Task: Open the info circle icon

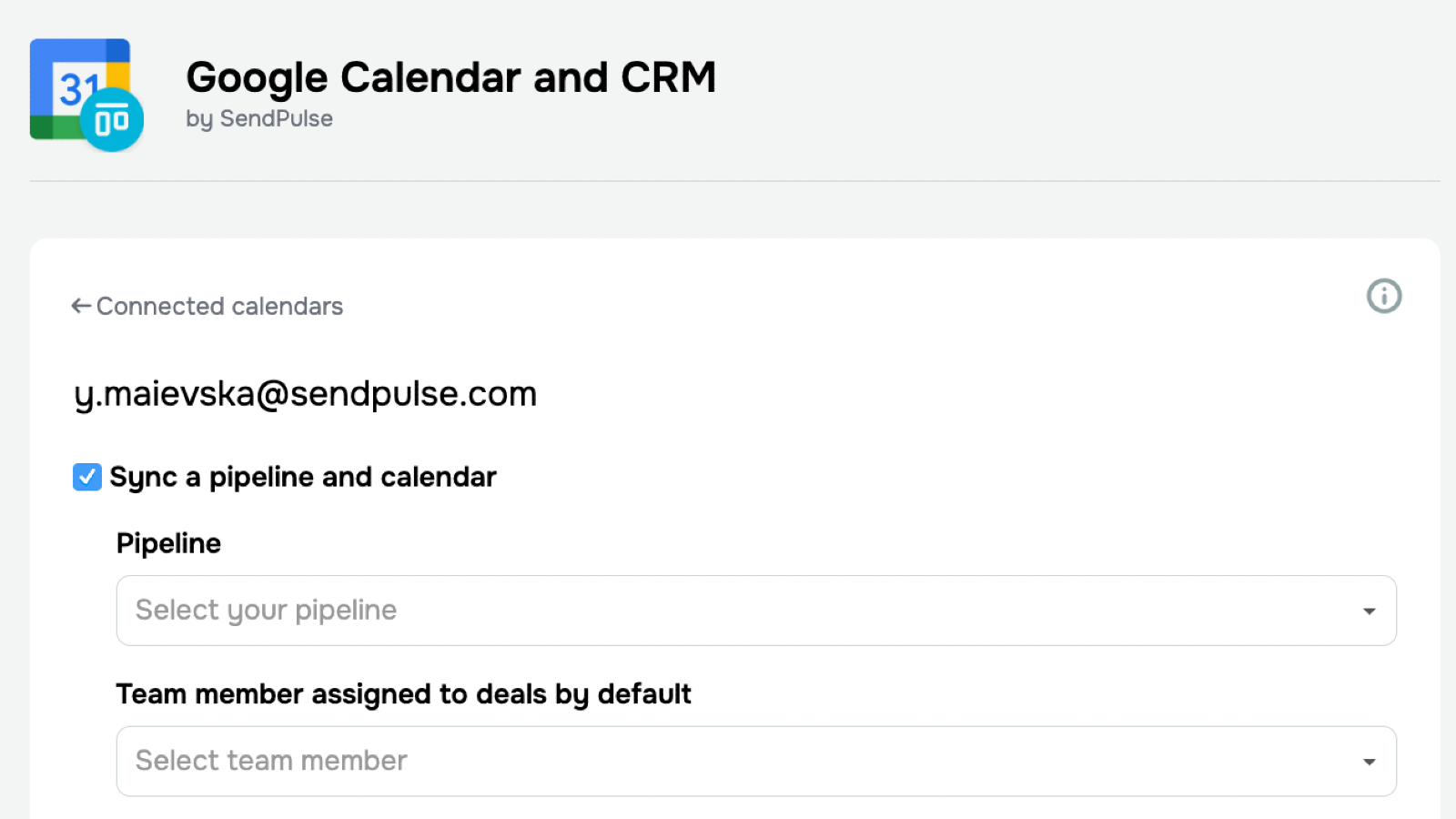Action: [1384, 296]
